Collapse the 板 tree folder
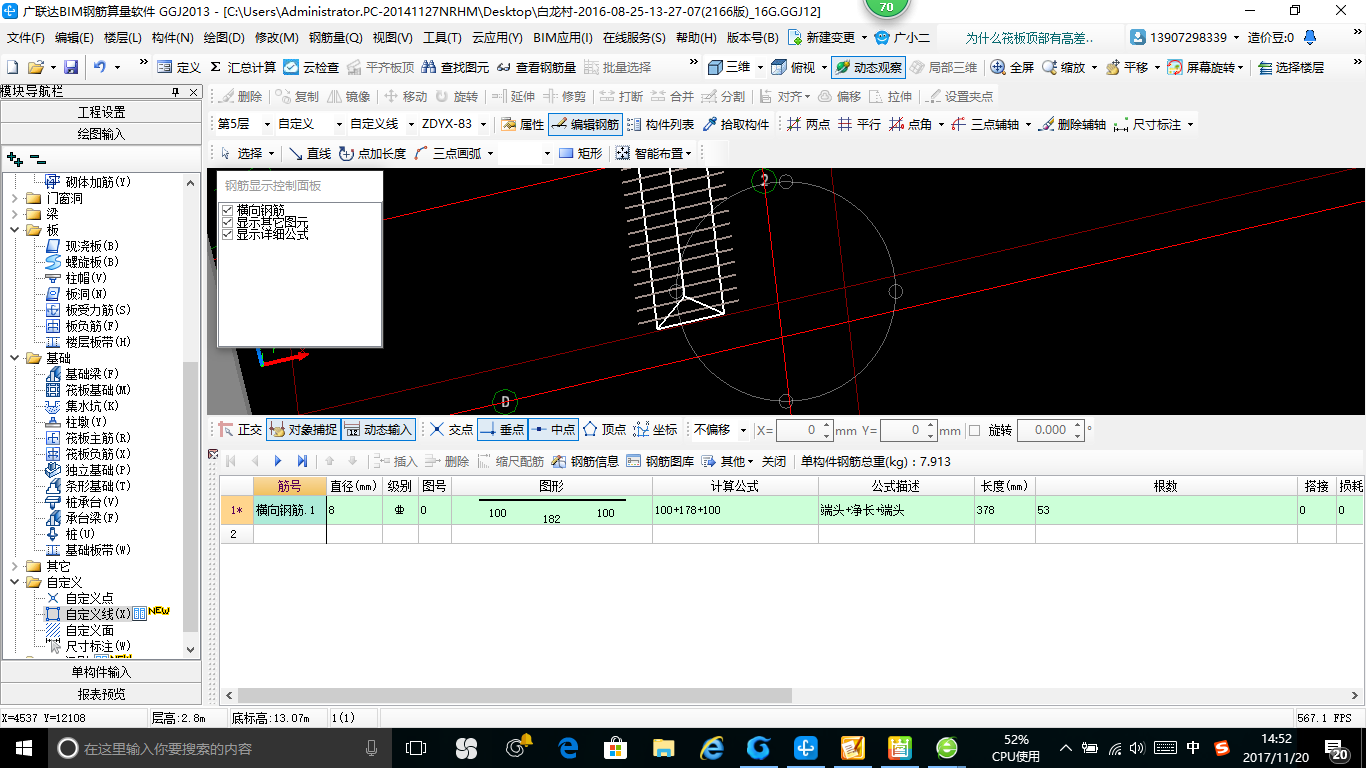This screenshot has width=1366, height=768. [x=14, y=230]
